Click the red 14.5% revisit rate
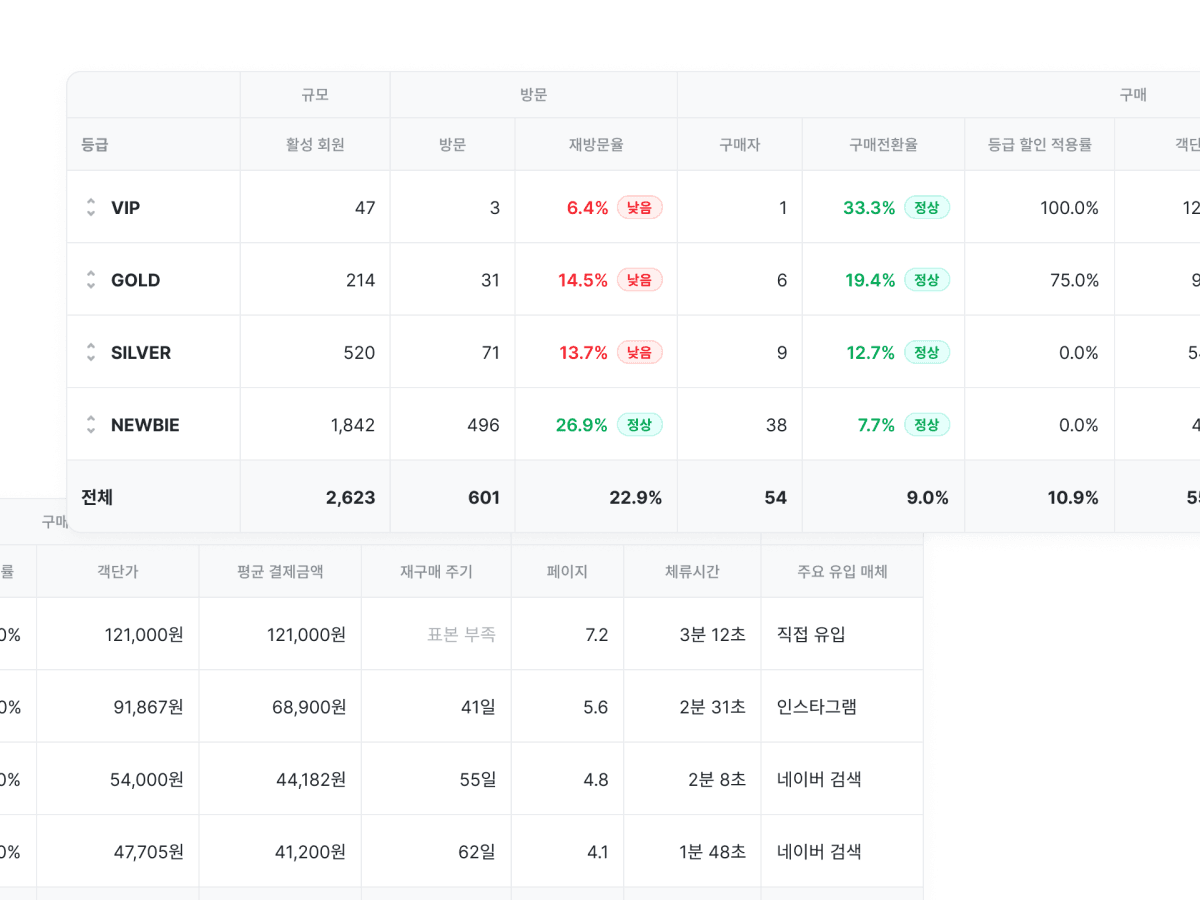 583,280
